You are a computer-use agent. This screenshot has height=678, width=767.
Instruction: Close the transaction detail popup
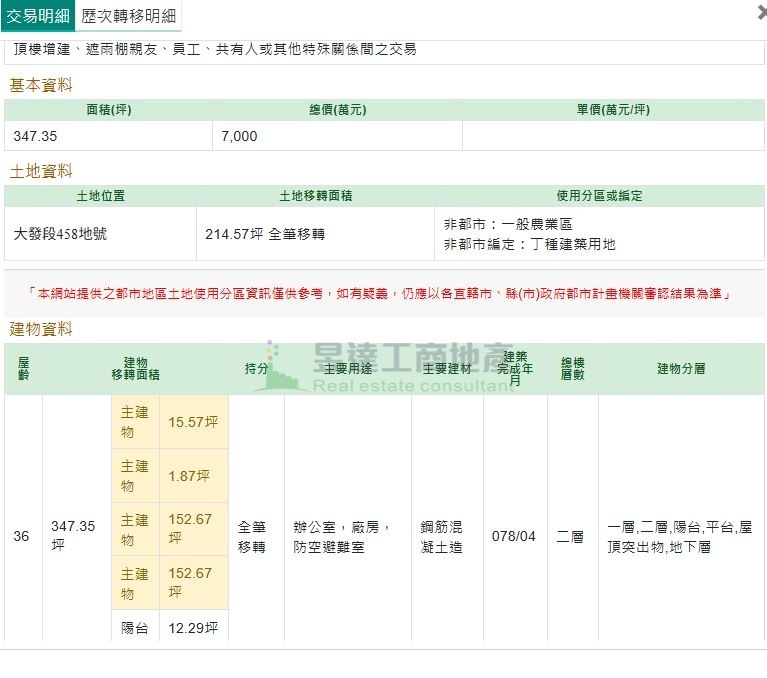(x=761, y=12)
